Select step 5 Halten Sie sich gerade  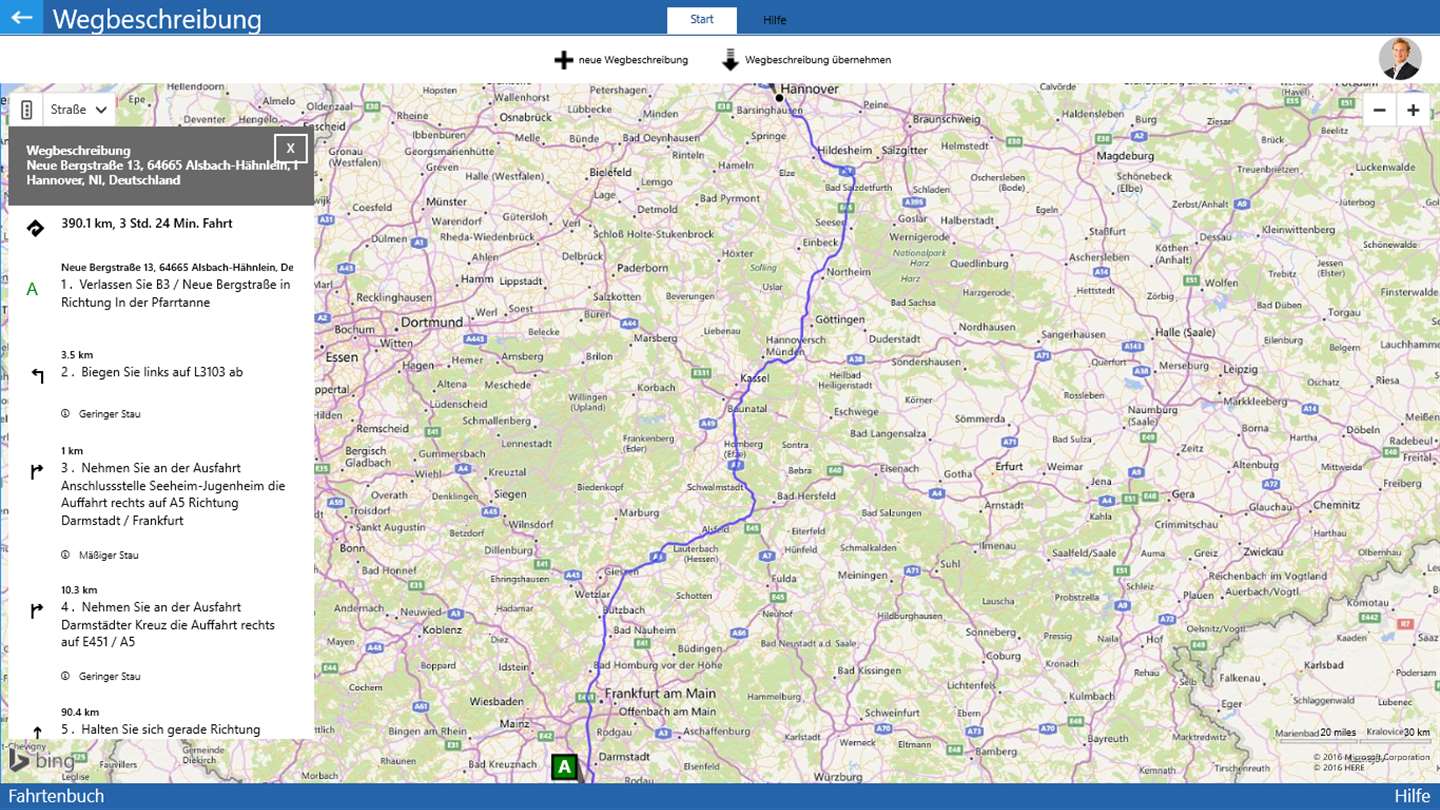[161, 729]
